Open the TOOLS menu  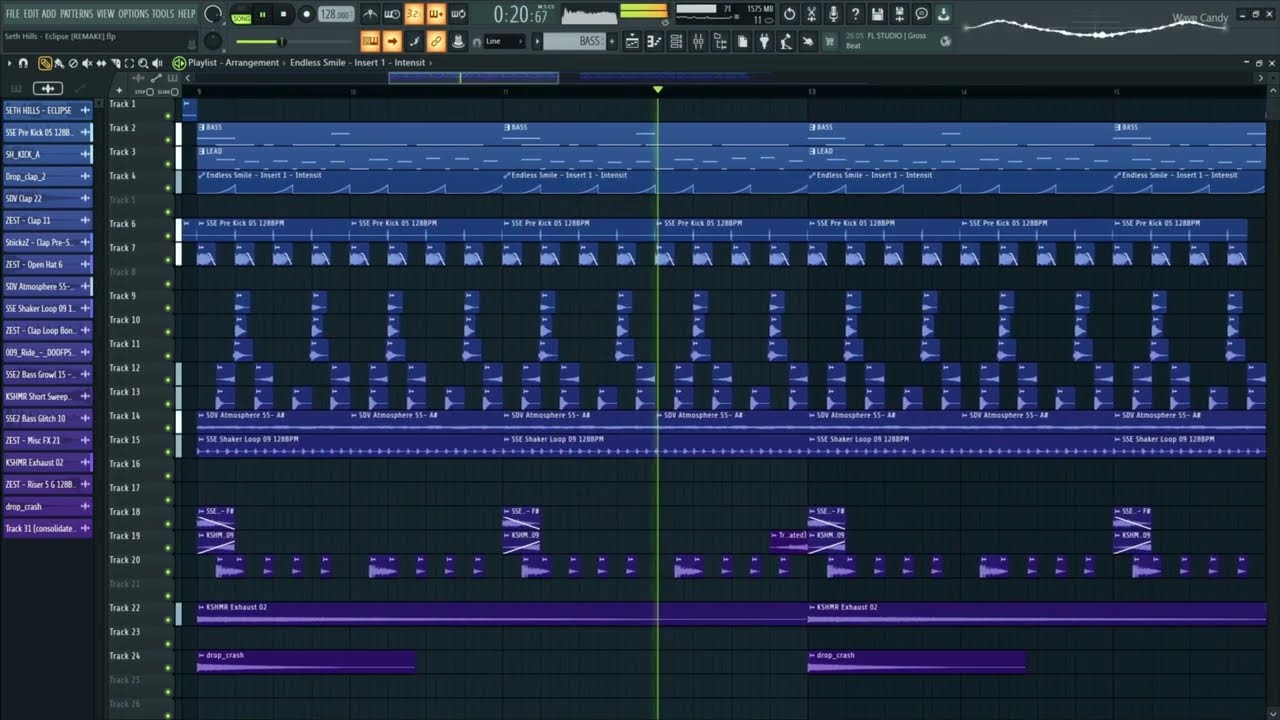[x=163, y=14]
